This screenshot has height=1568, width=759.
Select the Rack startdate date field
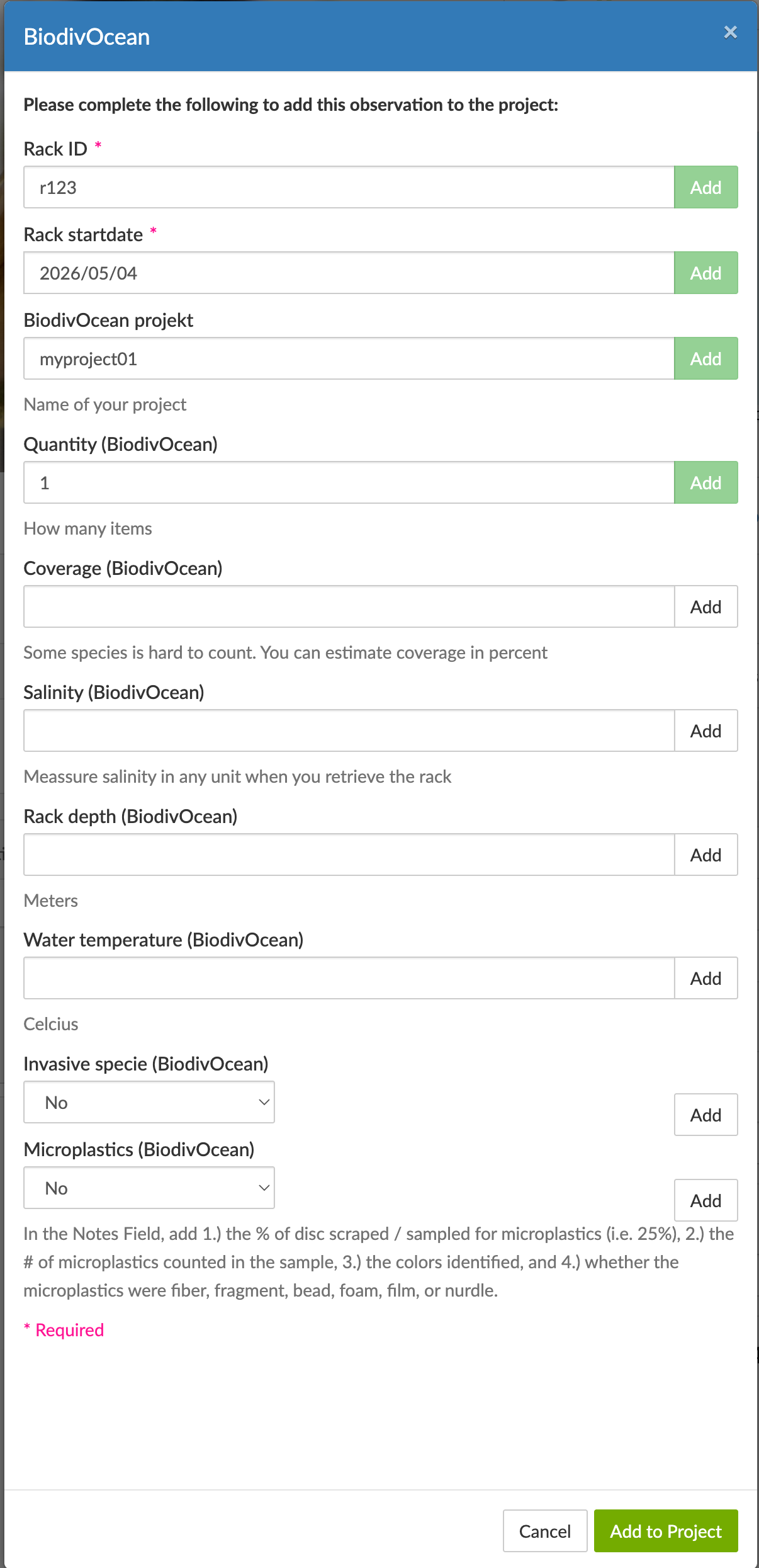click(349, 273)
